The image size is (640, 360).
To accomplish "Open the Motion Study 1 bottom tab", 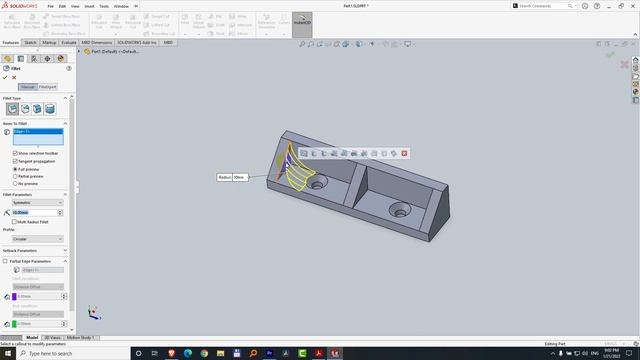I will click(80, 338).
